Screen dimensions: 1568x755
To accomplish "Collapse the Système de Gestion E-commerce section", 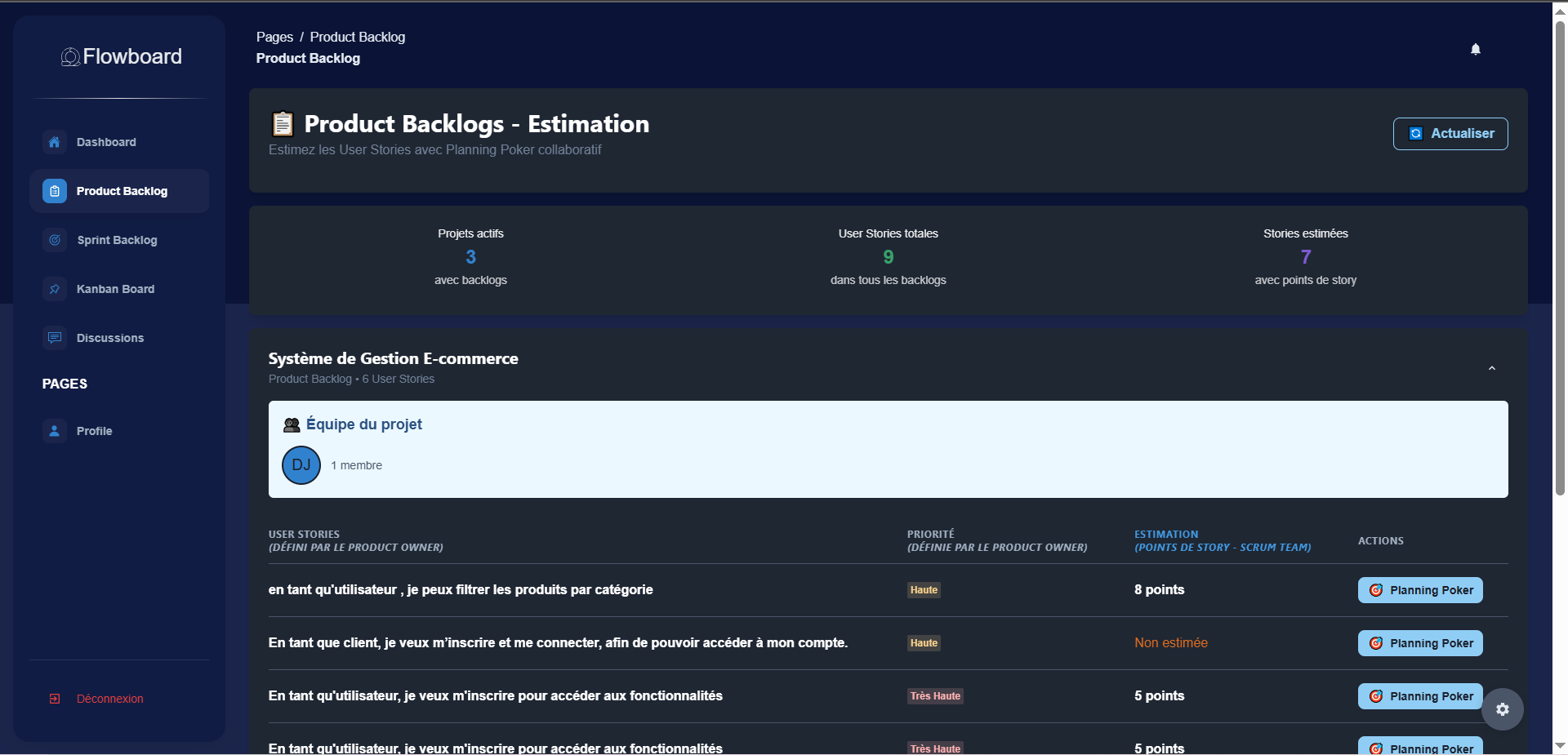I will point(1492,368).
